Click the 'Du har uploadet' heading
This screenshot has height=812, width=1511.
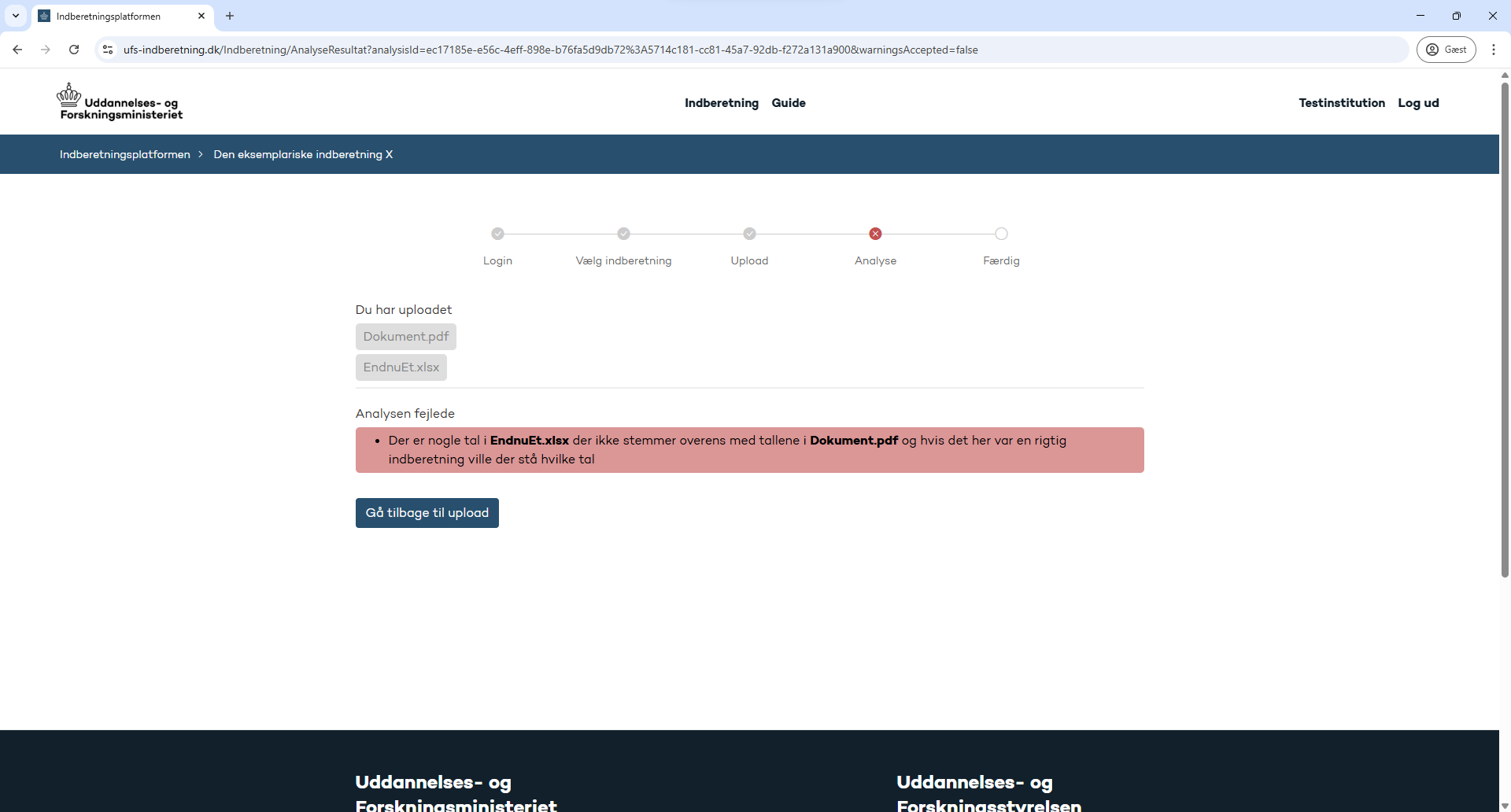tap(404, 310)
